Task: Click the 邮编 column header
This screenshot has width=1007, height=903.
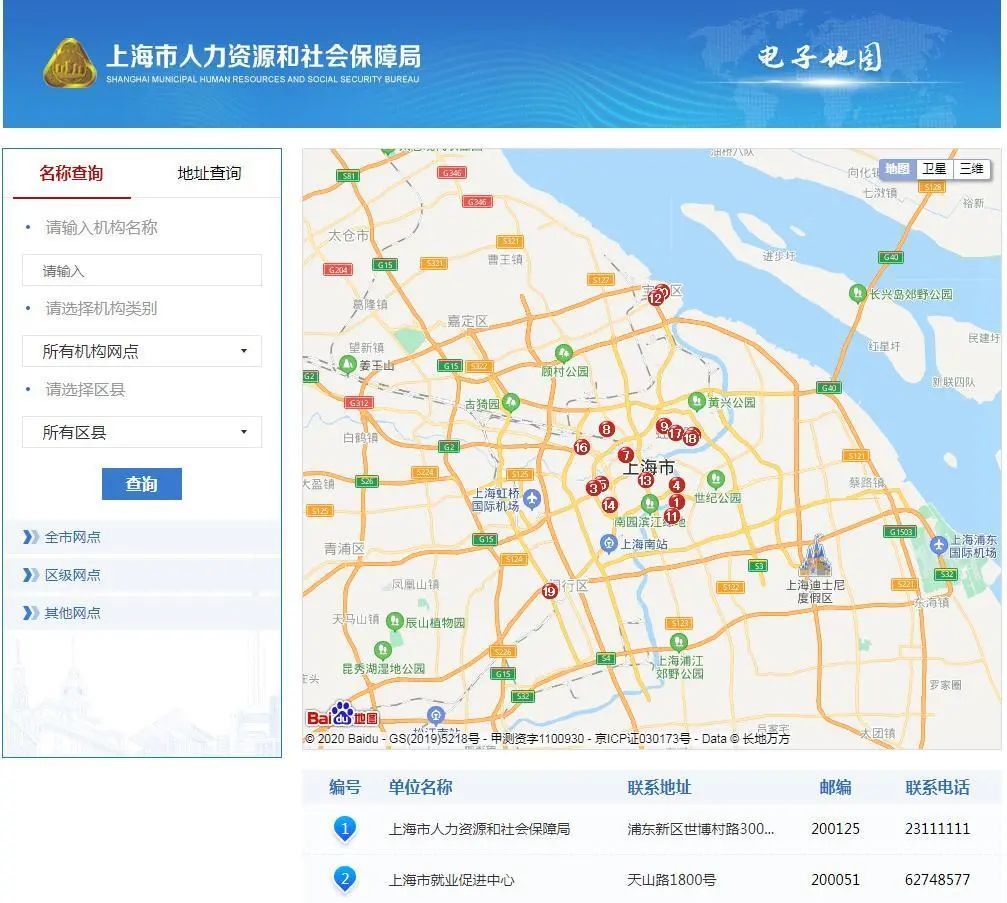Action: coord(836,787)
